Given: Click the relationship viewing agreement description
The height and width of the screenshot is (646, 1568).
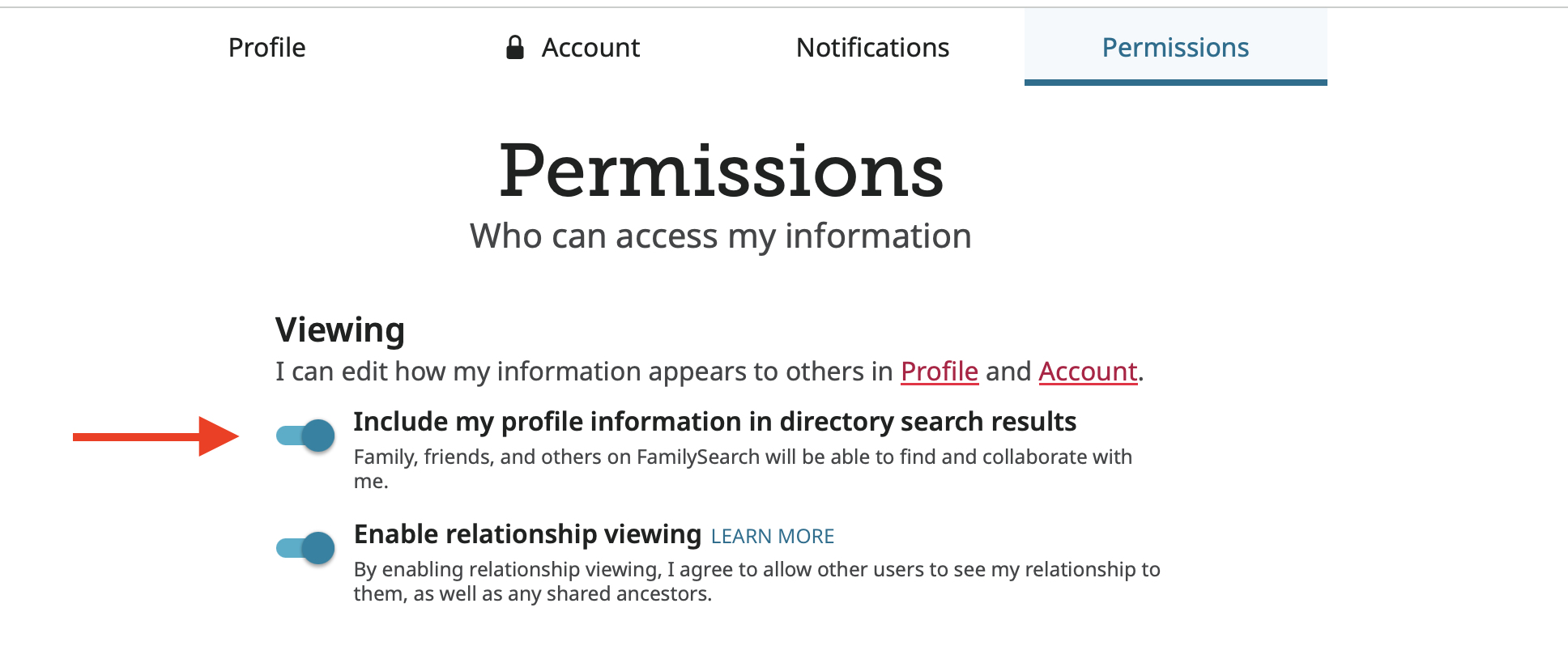Looking at the screenshot, I should point(756,581).
